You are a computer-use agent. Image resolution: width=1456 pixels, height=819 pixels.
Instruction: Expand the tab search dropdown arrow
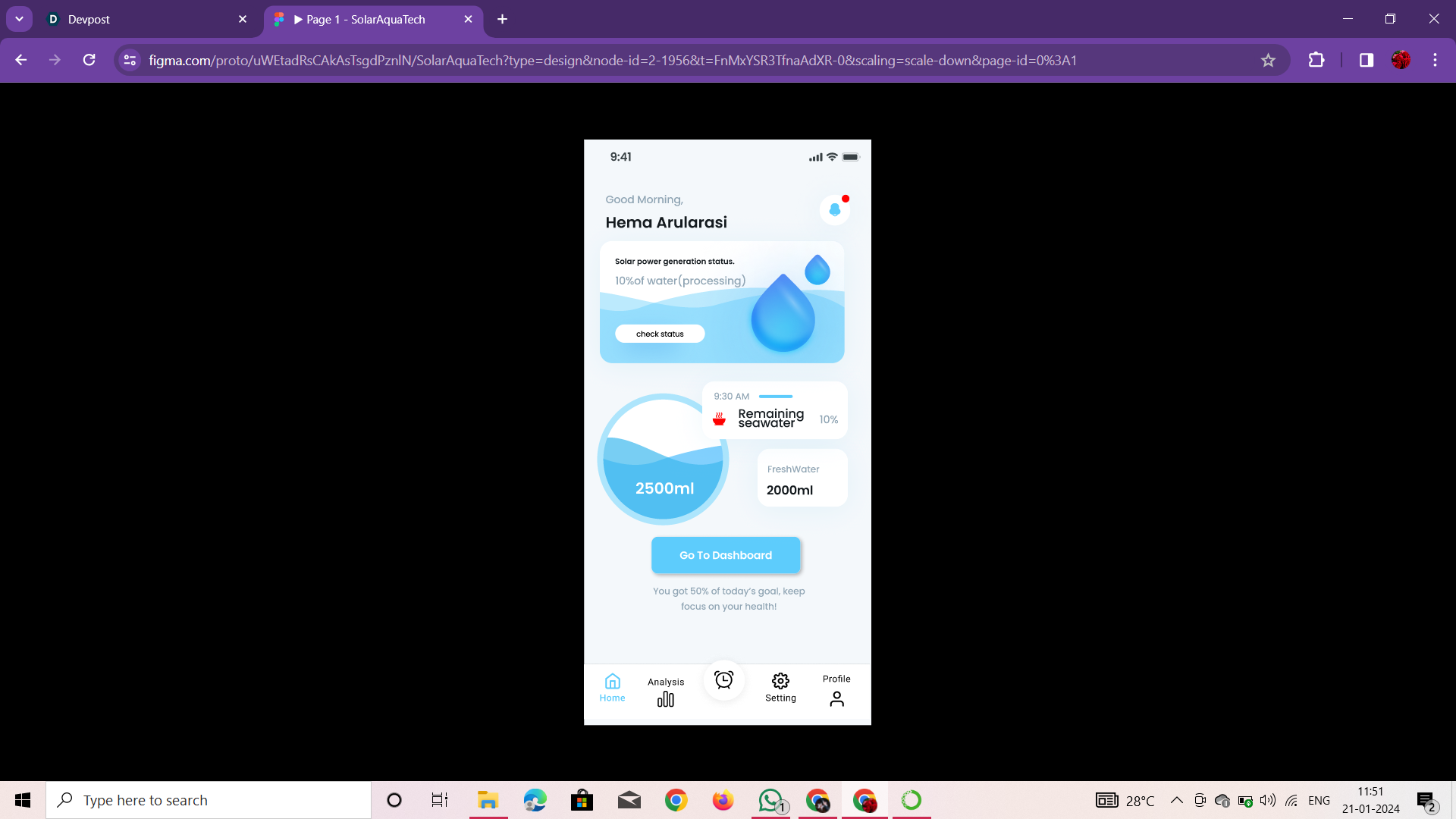click(19, 19)
